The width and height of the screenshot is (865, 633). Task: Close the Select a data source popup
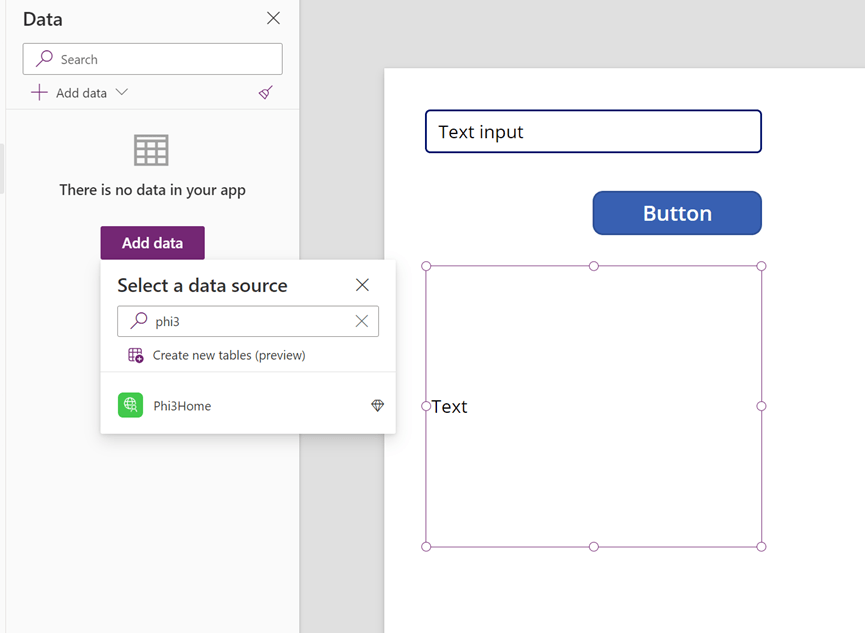[x=362, y=286]
